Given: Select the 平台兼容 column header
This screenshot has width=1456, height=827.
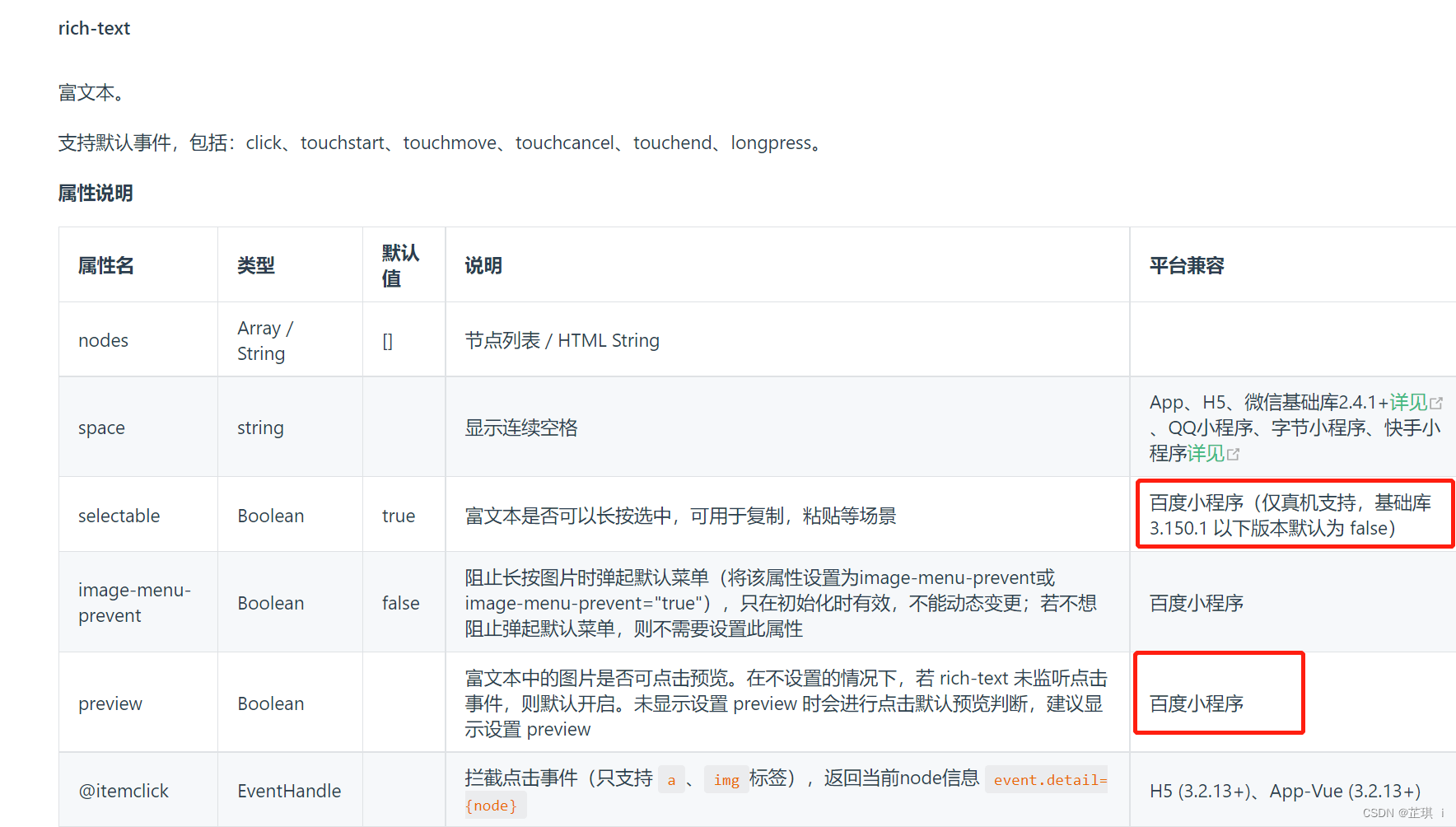Looking at the screenshot, I should point(1187,265).
